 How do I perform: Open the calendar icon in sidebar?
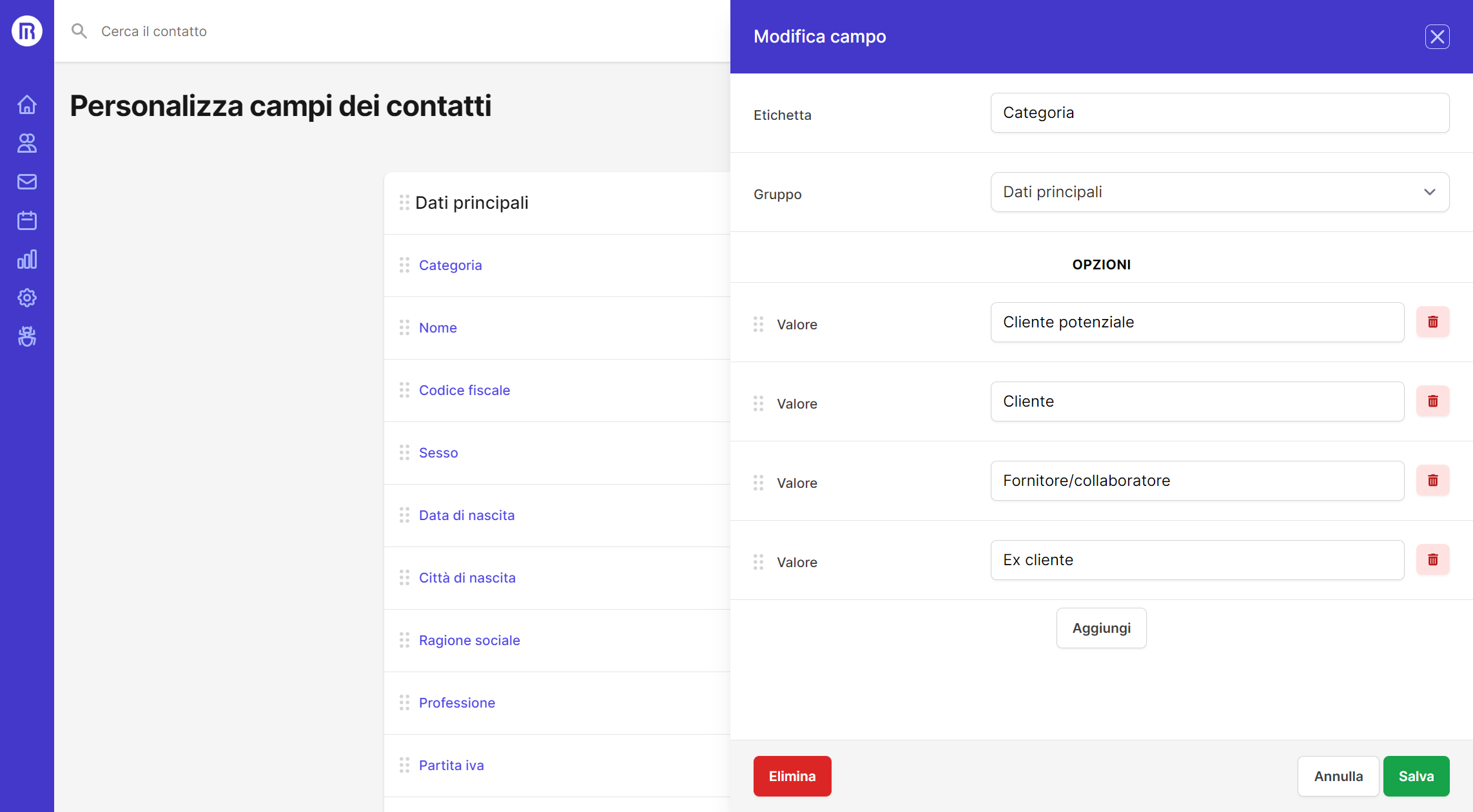coord(27,220)
